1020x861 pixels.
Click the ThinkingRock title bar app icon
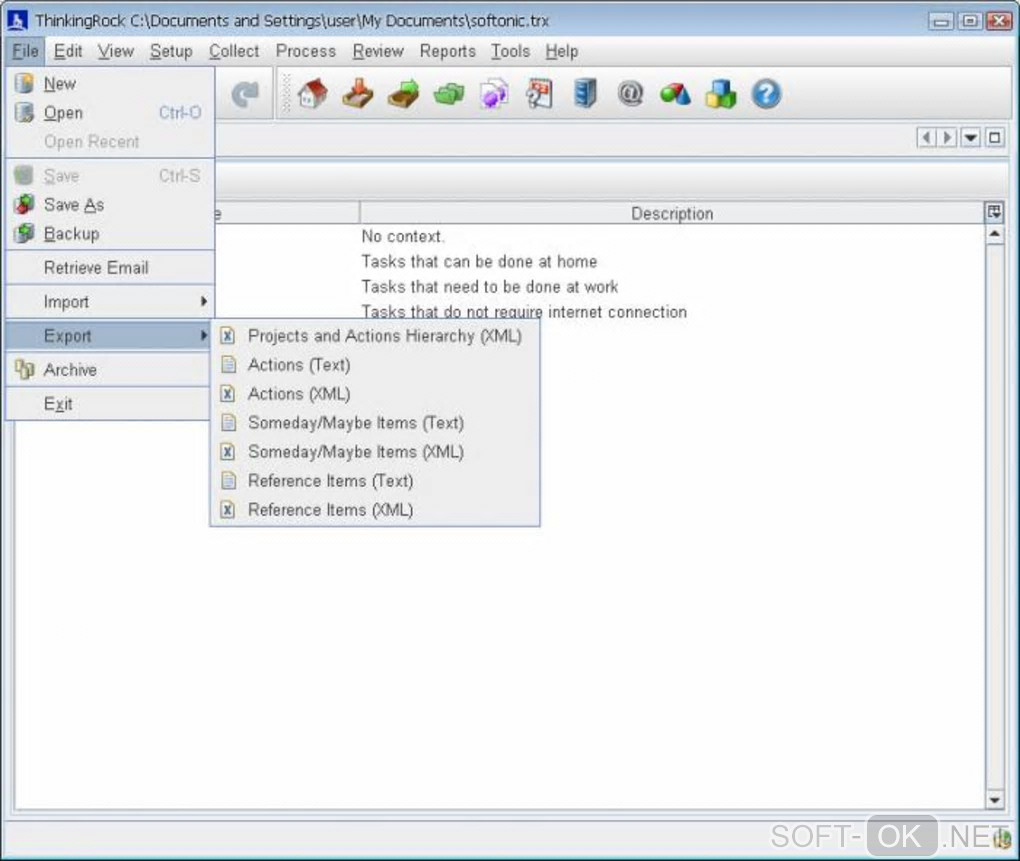pyautogui.click(x=16, y=20)
